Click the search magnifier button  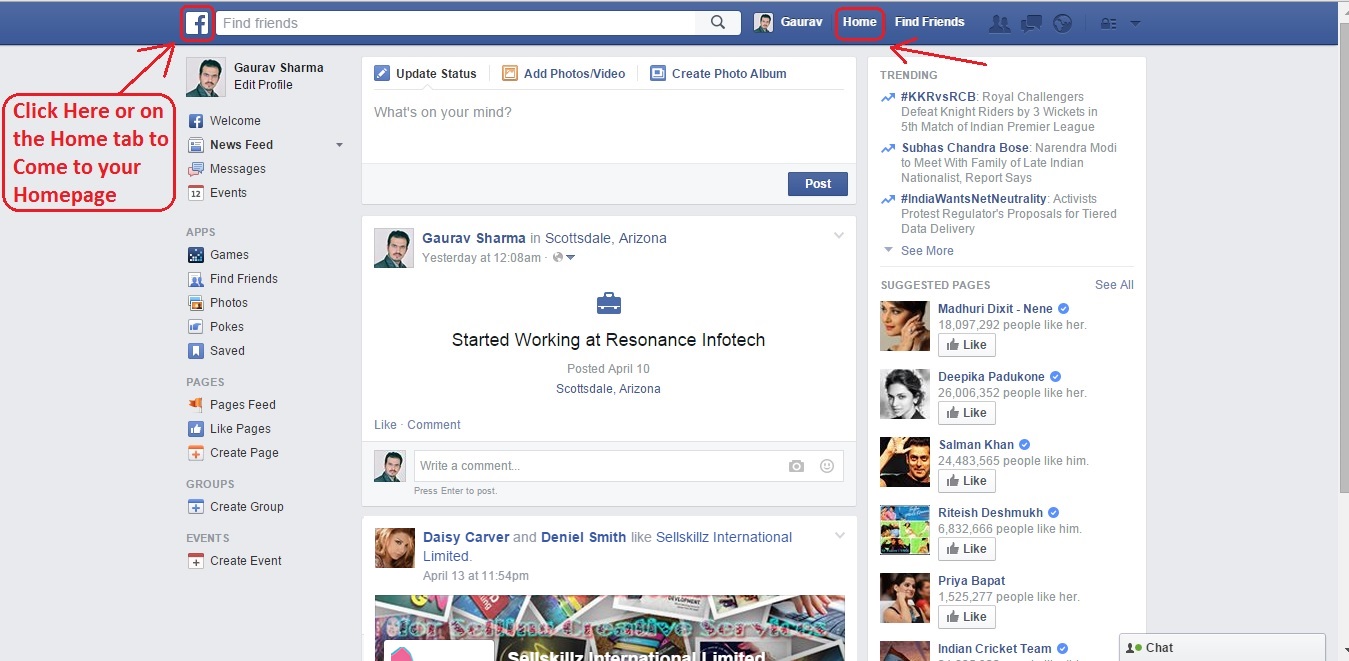coord(718,23)
